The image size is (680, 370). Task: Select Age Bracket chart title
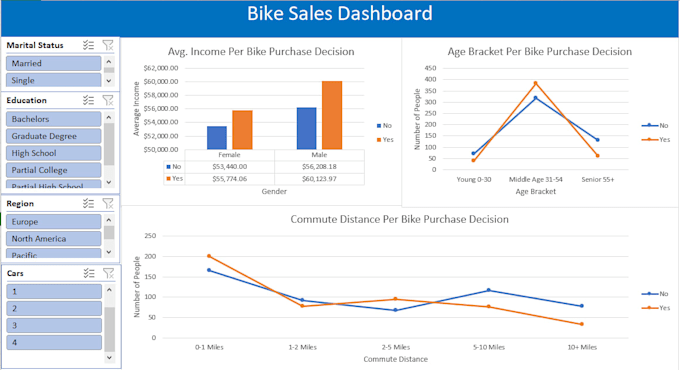pos(539,51)
